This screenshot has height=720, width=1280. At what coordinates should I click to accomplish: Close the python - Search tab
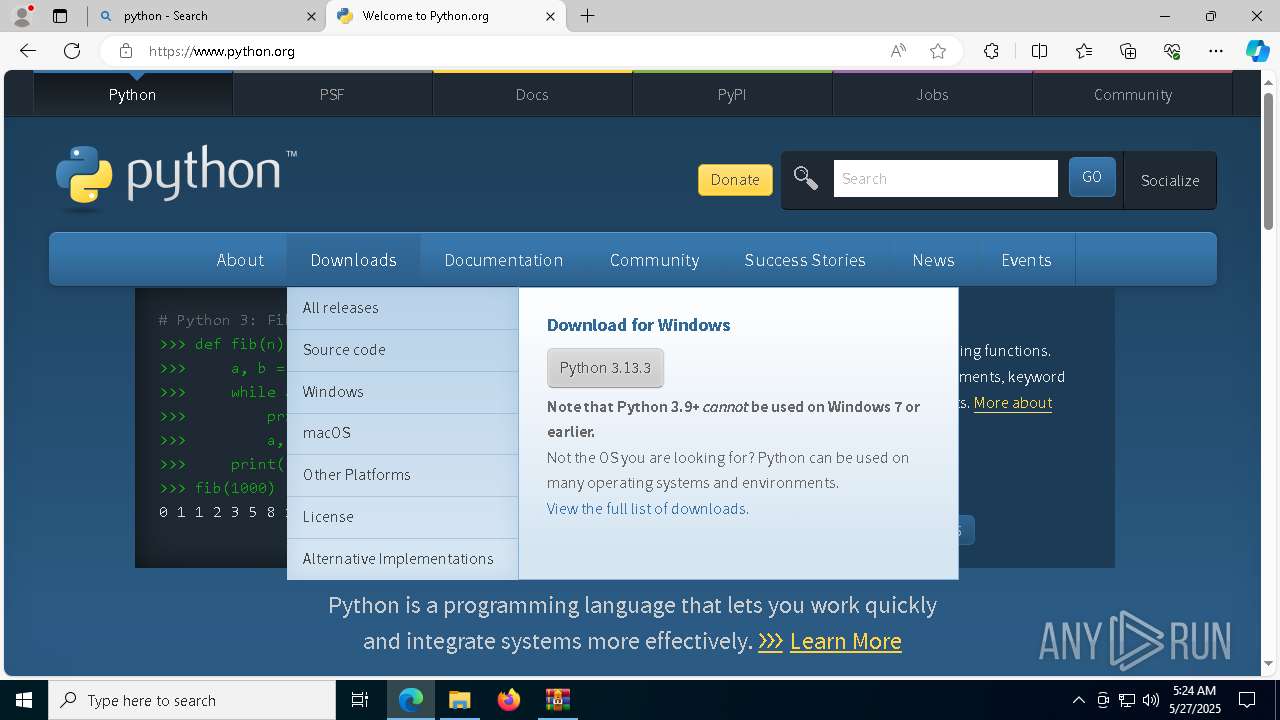[311, 16]
